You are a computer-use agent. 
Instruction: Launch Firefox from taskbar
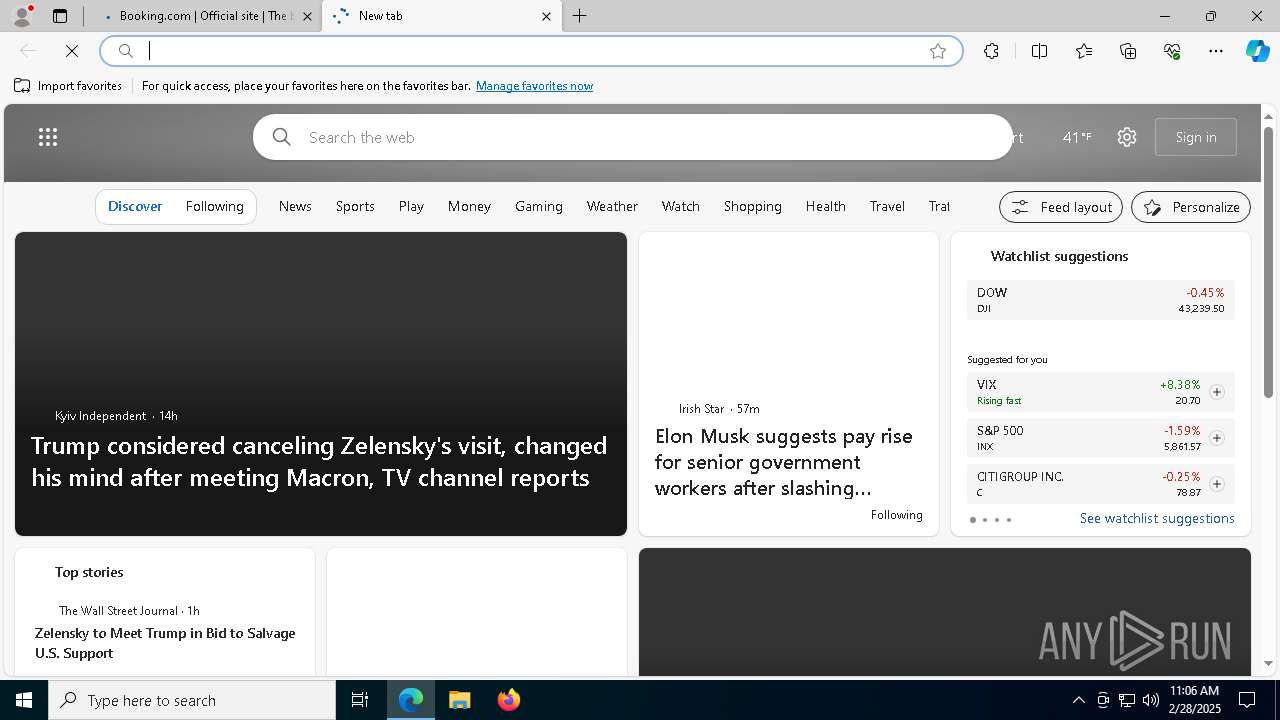(509, 700)
